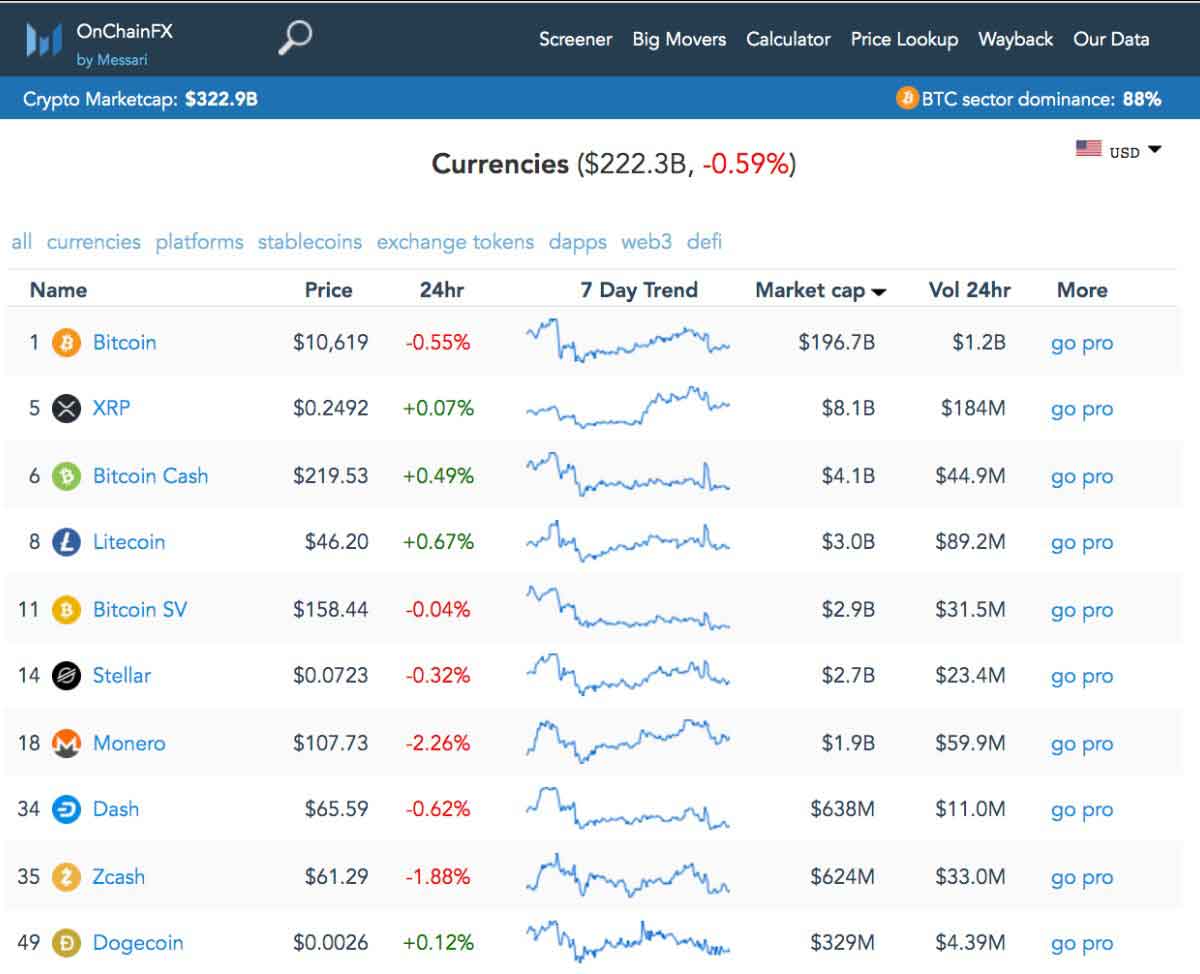Image resolution: width=1200 pixels, height=974 pixels.
Task: Click the Dogecoin coin icon
Action: (66, 943)
